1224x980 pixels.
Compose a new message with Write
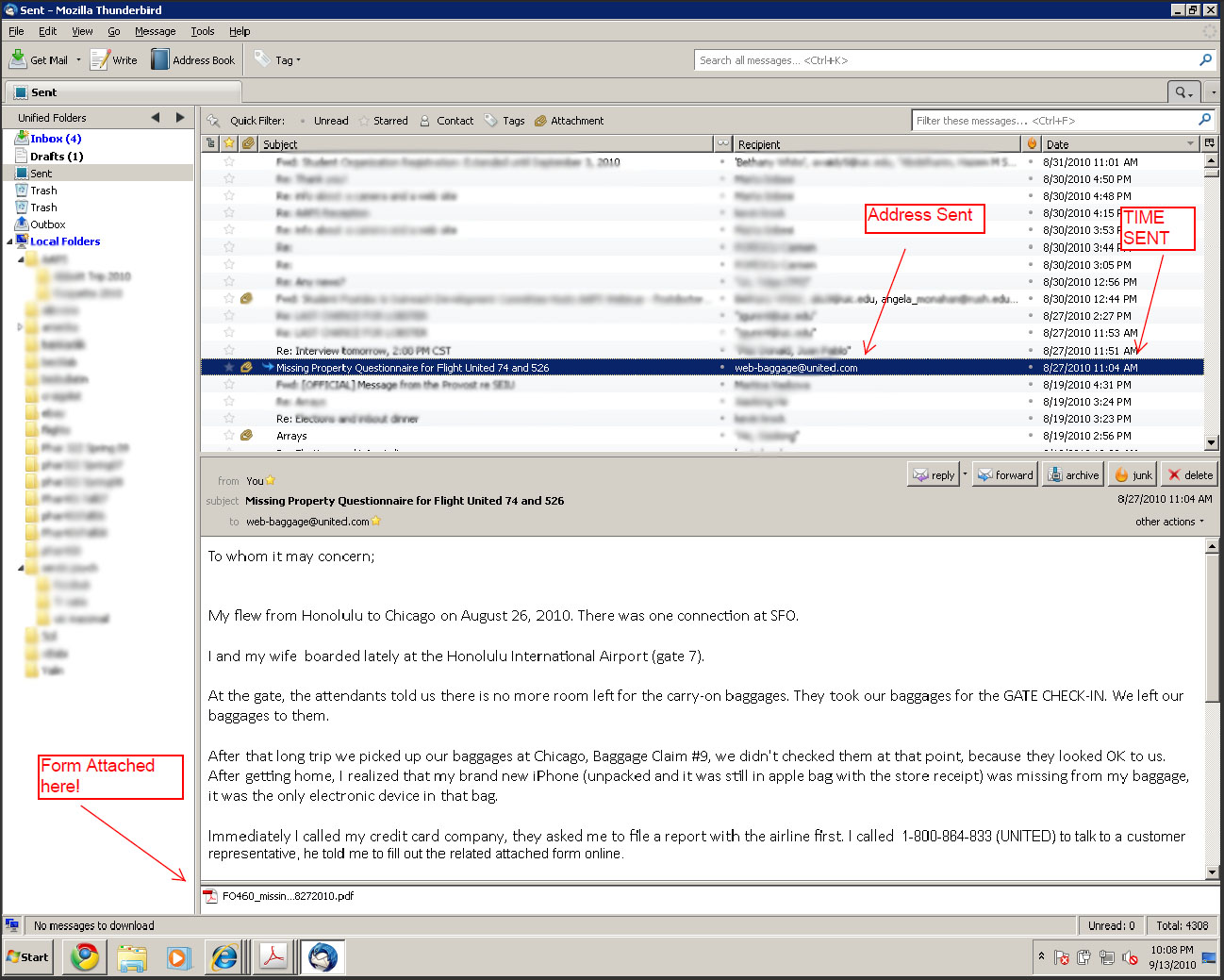[x=114, y=60]
